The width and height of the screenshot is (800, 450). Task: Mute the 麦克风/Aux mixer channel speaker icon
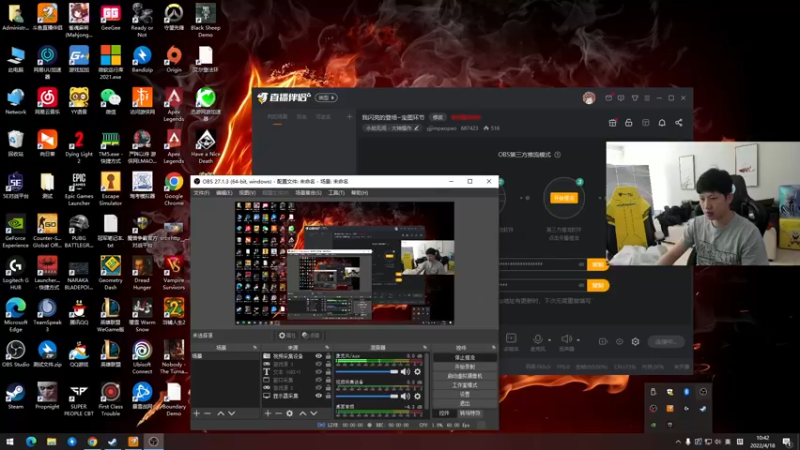(405, 371)
